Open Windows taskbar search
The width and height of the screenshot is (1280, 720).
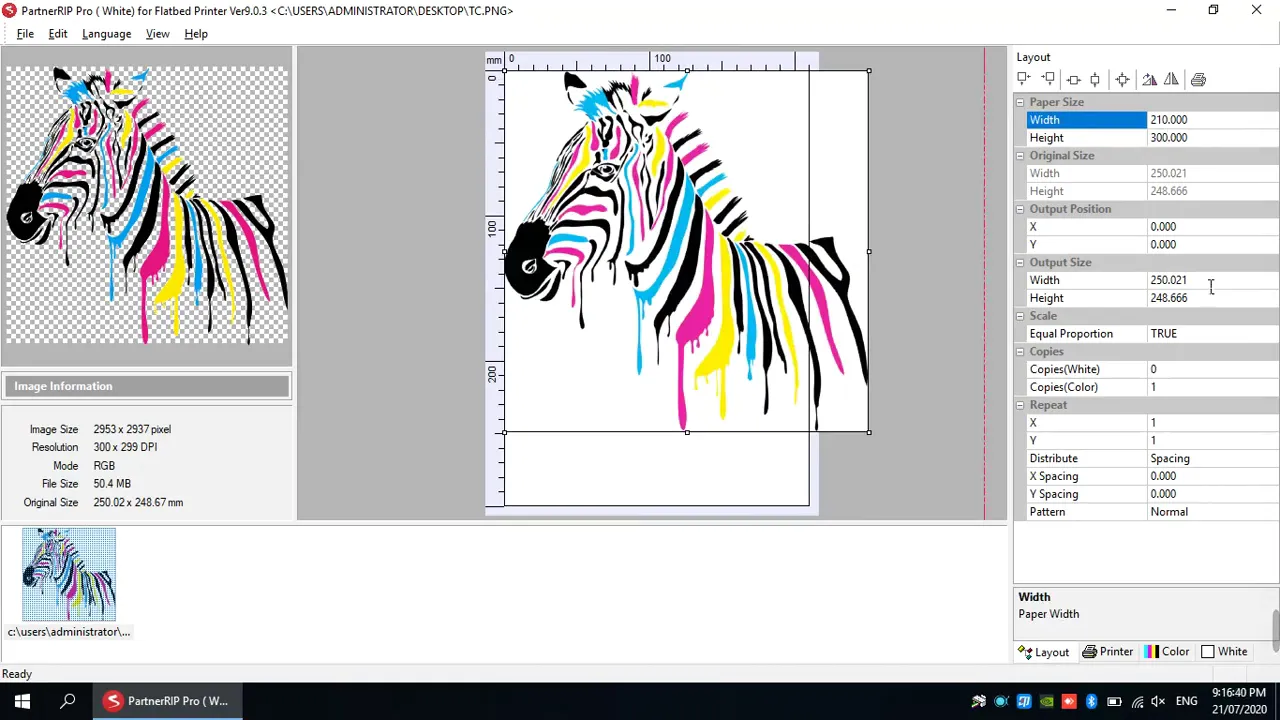(x=68, y=701)
